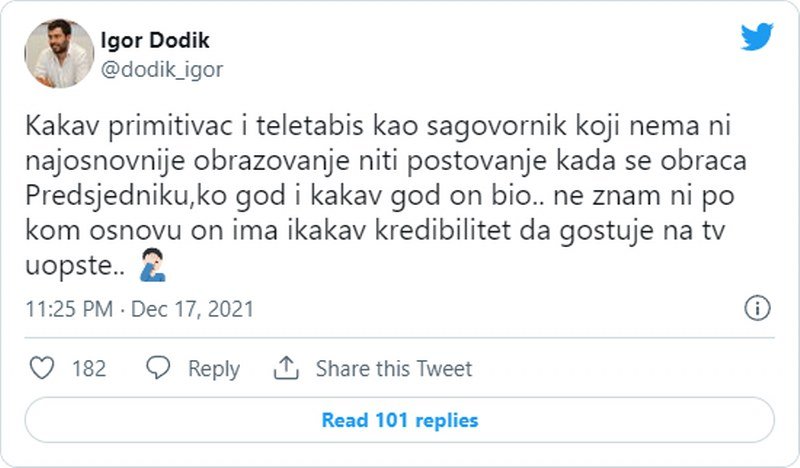
Task: Click the reply speech bubble icon
Action: point(159,368)
